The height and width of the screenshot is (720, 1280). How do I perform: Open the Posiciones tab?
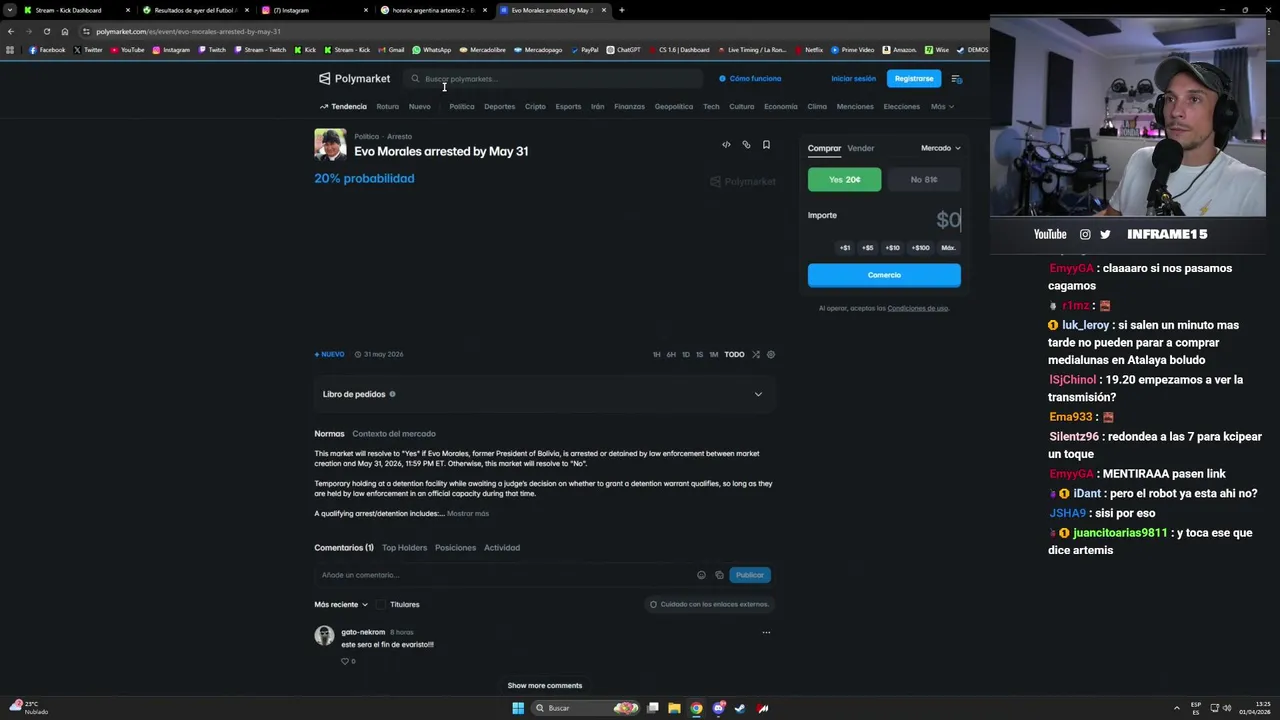pyautogui.click(x=455, y=548)
